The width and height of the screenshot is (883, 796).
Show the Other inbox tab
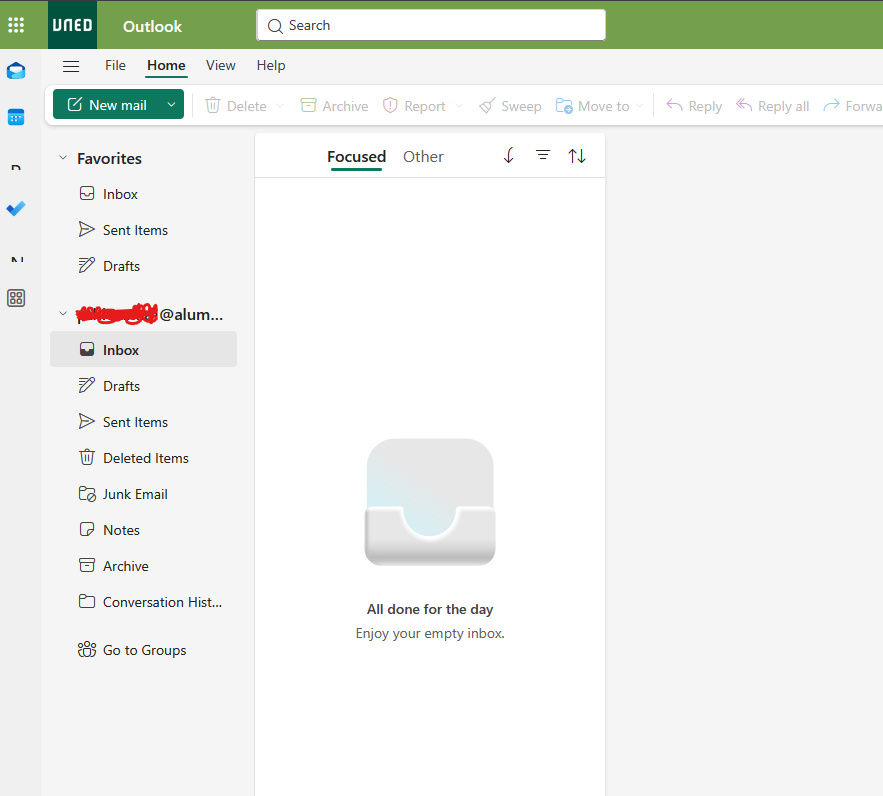pos(423,156)
